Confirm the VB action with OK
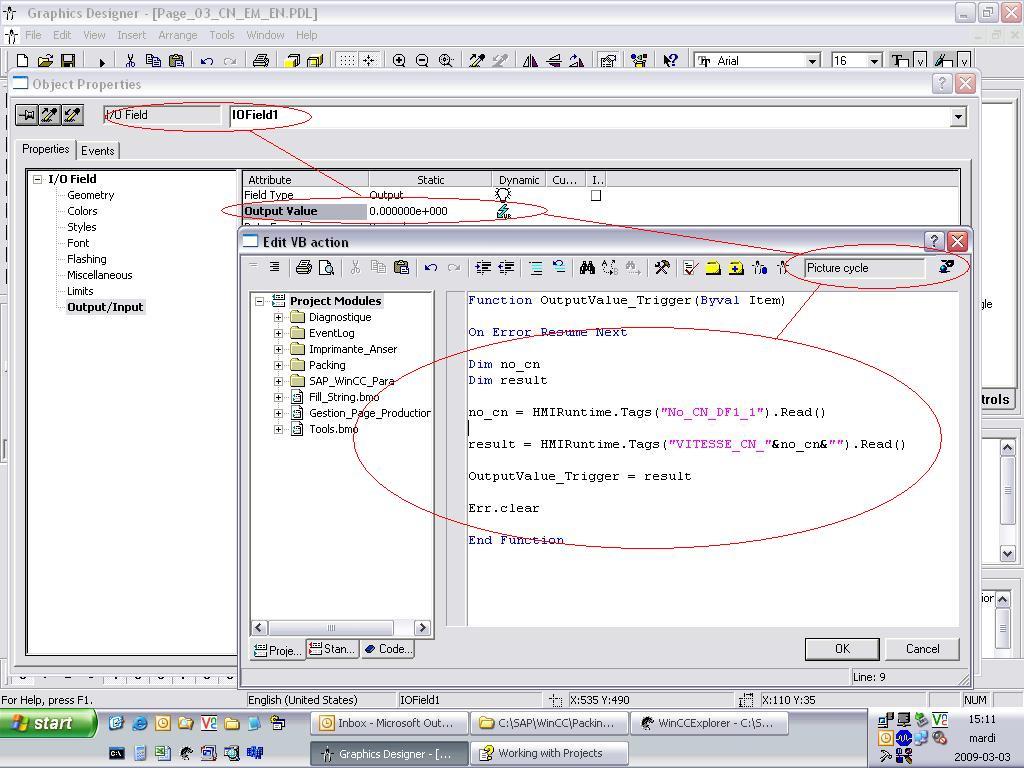This screenshot has width=1024, height=768. [841, 649]
